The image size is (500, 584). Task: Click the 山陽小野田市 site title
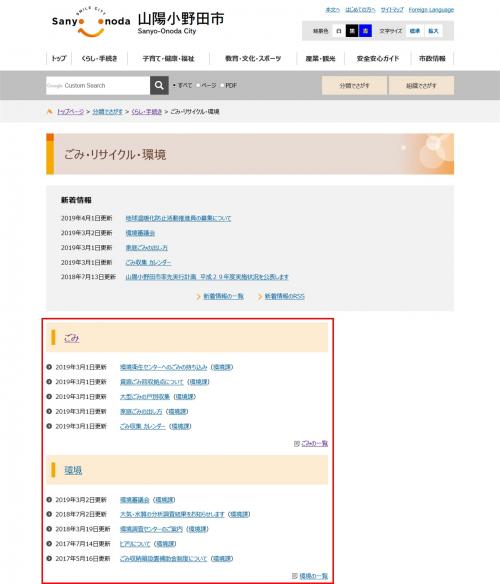pyautogui.click(x=181, y=19)
